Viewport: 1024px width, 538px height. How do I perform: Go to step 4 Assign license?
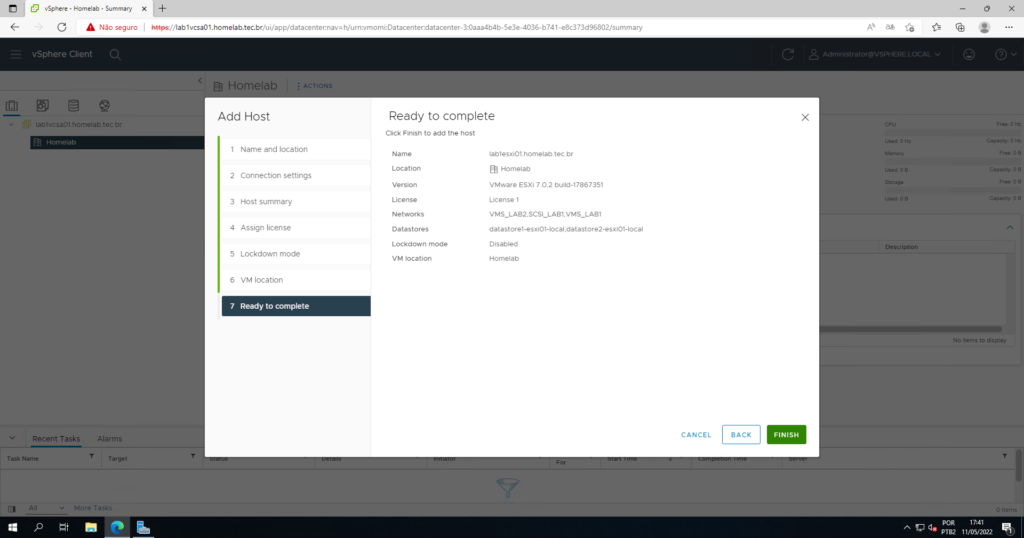(x=295, y=228)
